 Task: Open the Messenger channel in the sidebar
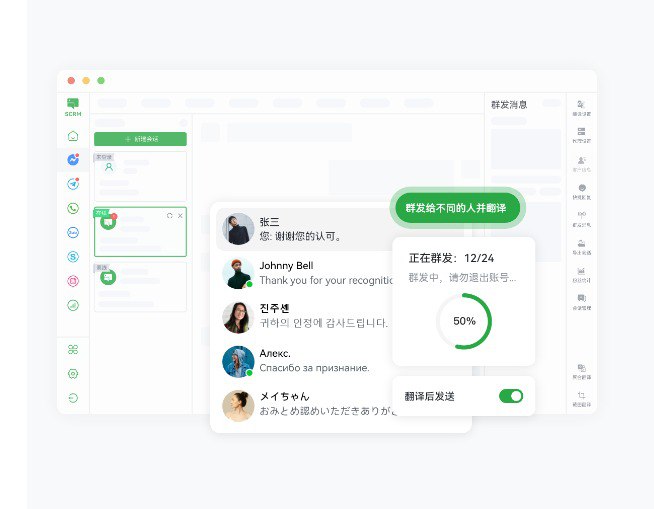(73, 160)
